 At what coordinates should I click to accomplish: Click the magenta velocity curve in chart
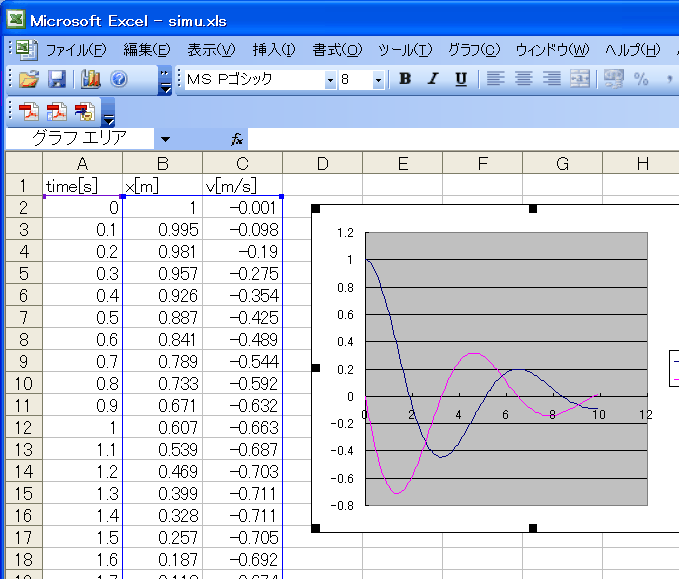(x=475, y=354)
